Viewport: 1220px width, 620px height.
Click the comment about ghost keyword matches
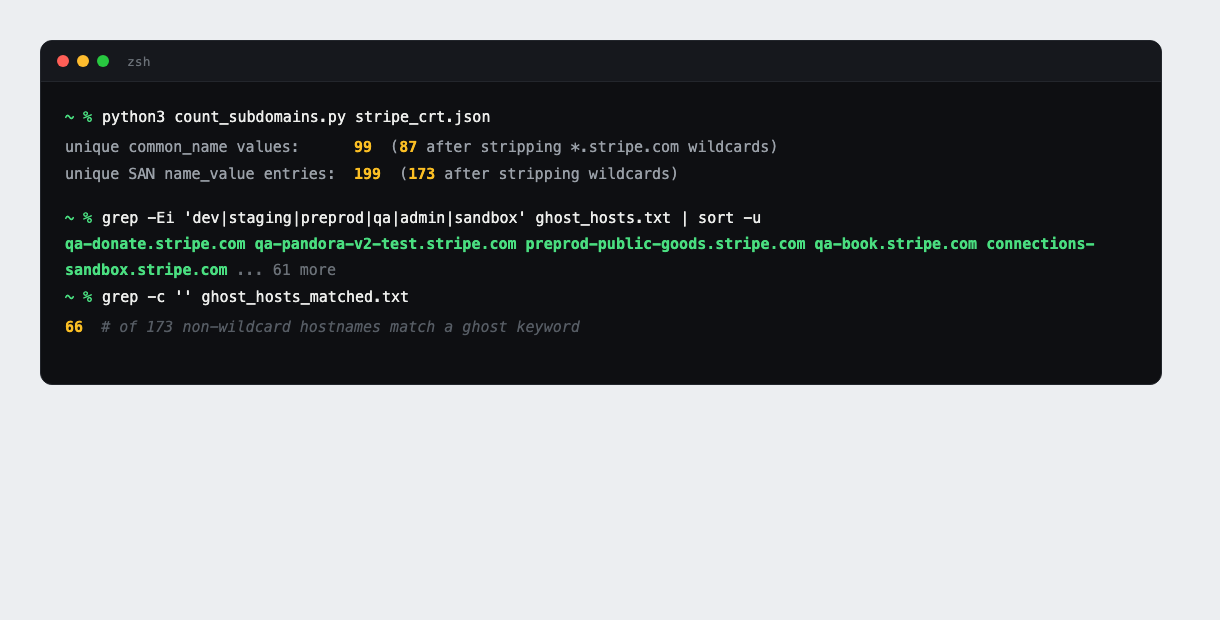click(x=340, y=327)
